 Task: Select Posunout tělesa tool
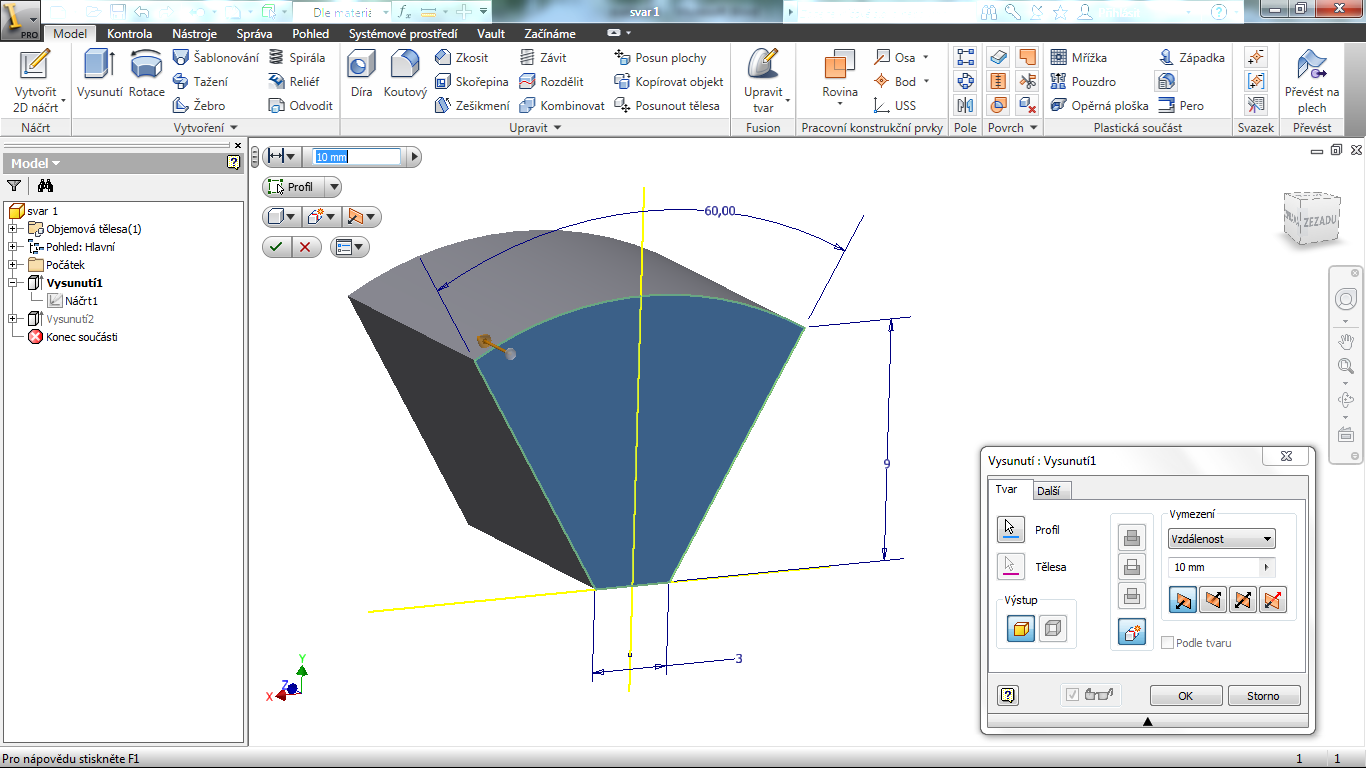[x=667, y=106]
